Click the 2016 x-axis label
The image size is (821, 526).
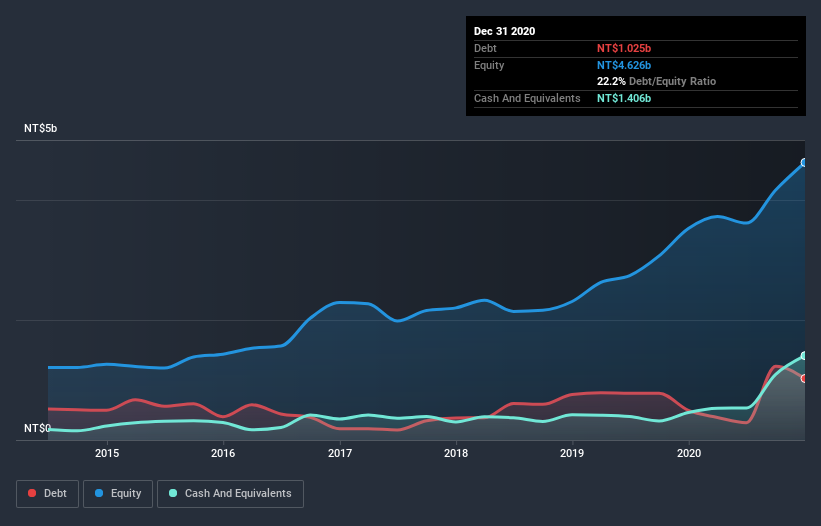(223, 453)
